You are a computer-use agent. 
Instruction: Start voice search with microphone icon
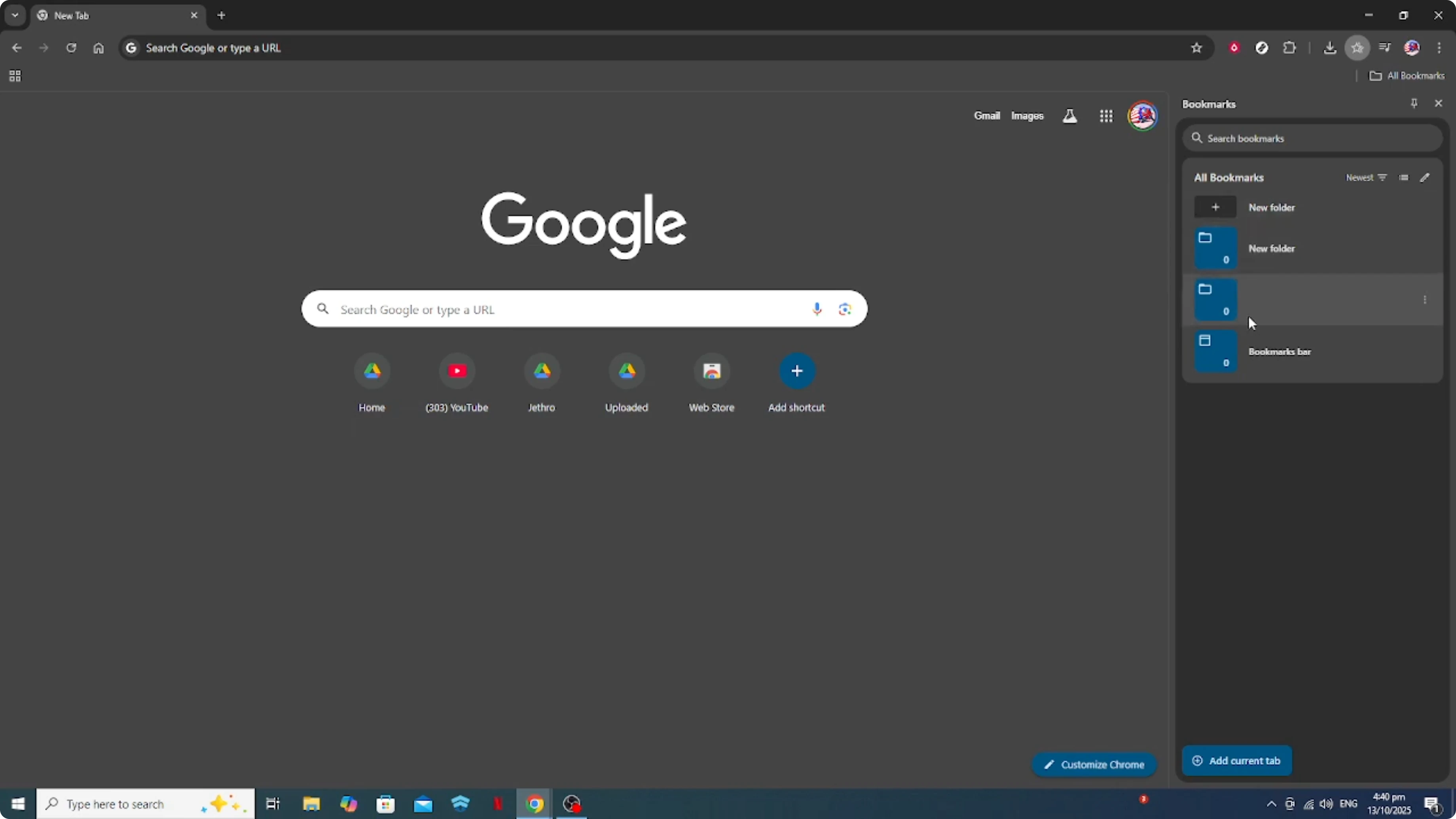[x=817, y=309]
